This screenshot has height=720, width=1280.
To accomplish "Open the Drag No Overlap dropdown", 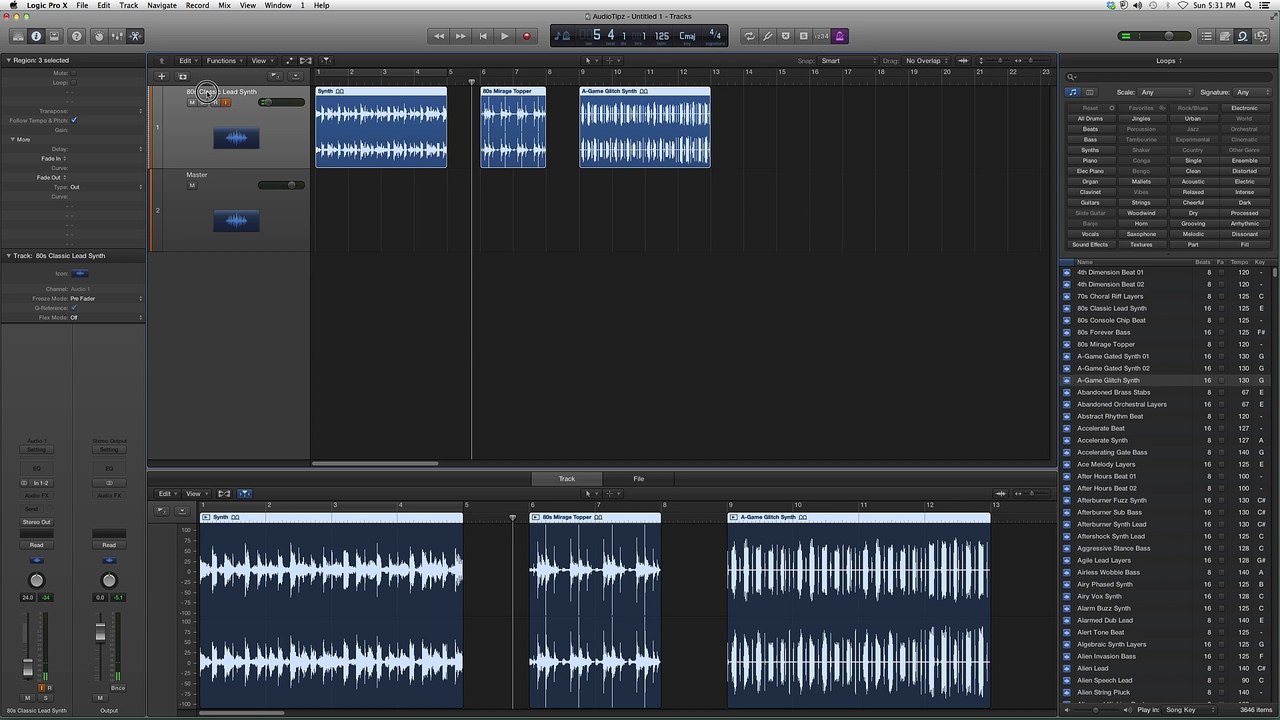I will coord(927,61).
